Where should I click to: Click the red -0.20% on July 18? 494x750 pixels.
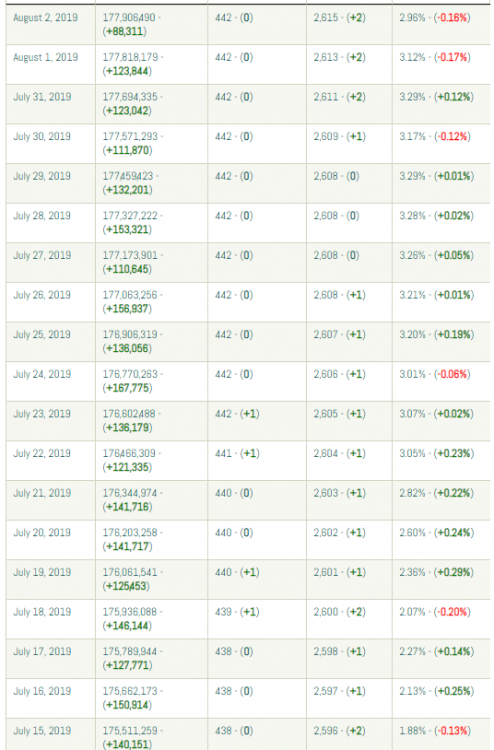tap(452, 612)
